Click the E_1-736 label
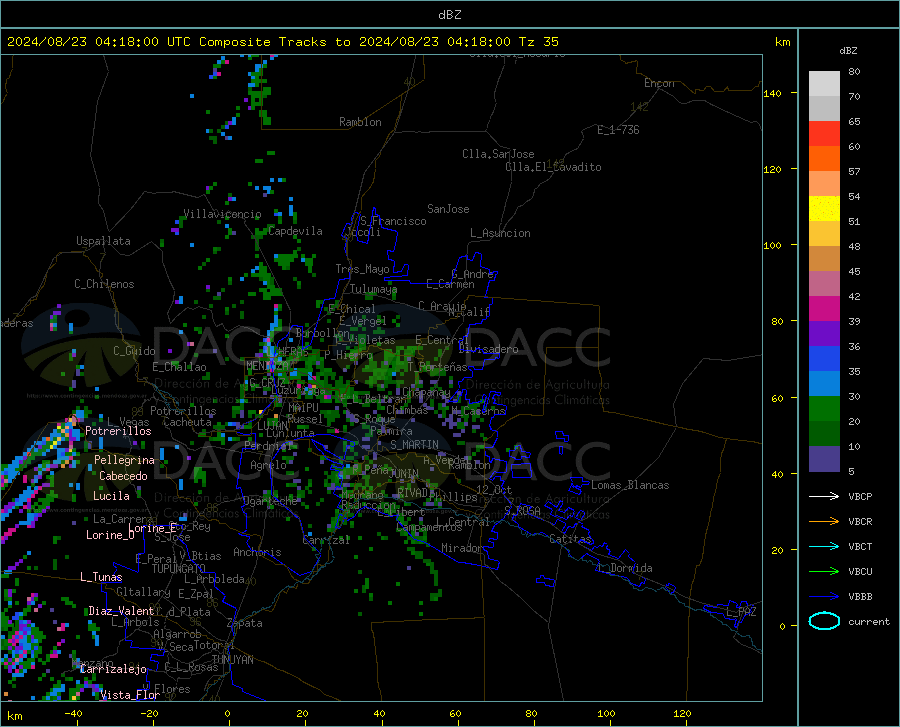The image size is (900, 727). [x=618, y=130]
